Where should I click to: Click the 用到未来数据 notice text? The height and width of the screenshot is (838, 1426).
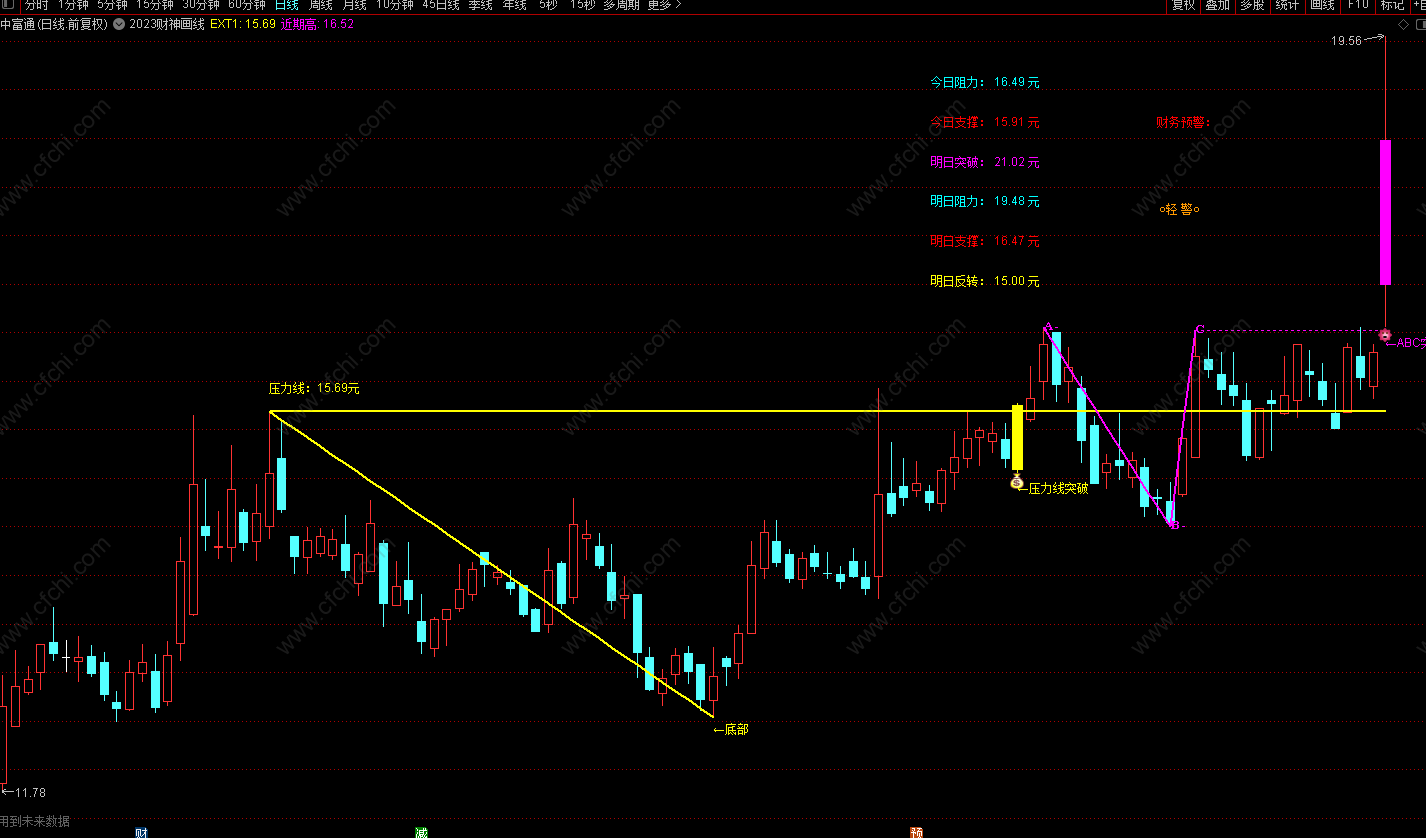35,821
